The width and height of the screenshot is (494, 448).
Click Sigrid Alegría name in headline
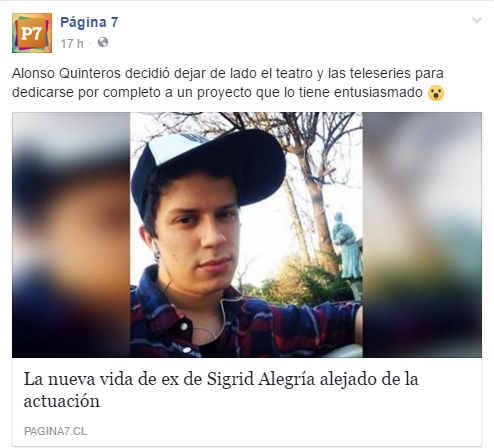click(x=261, y=379)
